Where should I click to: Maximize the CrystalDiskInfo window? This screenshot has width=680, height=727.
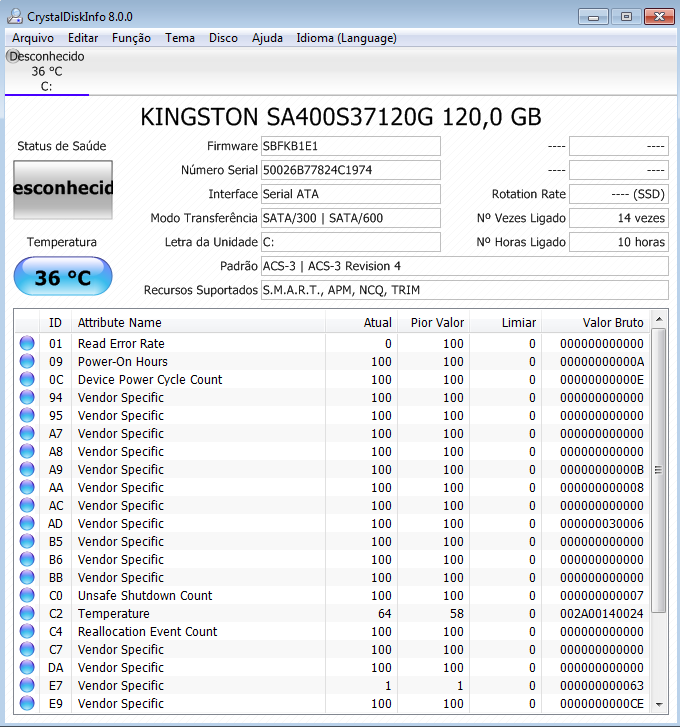coord(626,17)
